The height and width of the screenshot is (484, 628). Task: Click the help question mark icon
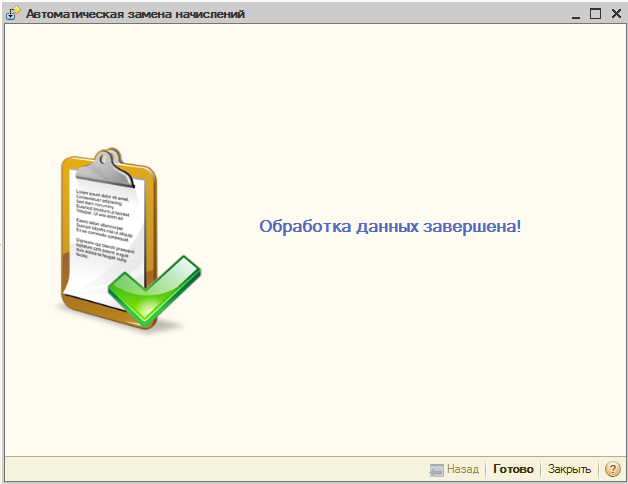pyautogui.click(x=613, y=469)
